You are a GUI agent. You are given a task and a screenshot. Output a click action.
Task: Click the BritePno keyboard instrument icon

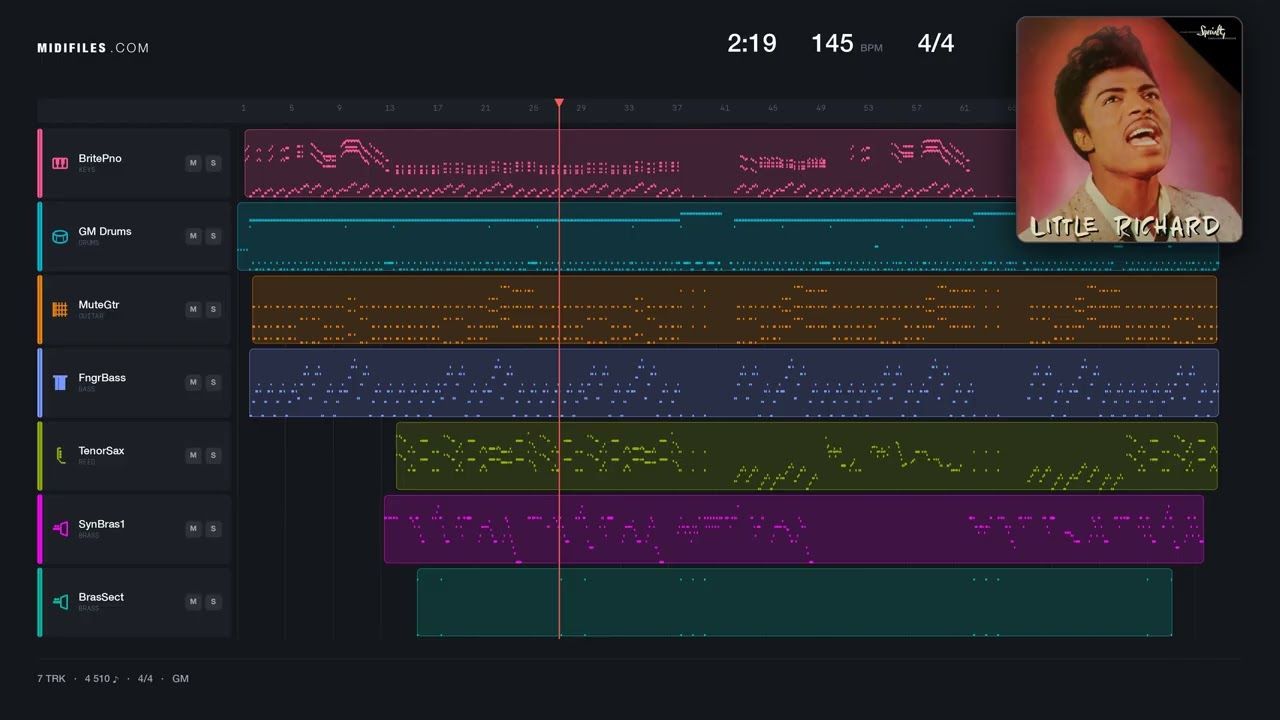click(x=60, y=163)
